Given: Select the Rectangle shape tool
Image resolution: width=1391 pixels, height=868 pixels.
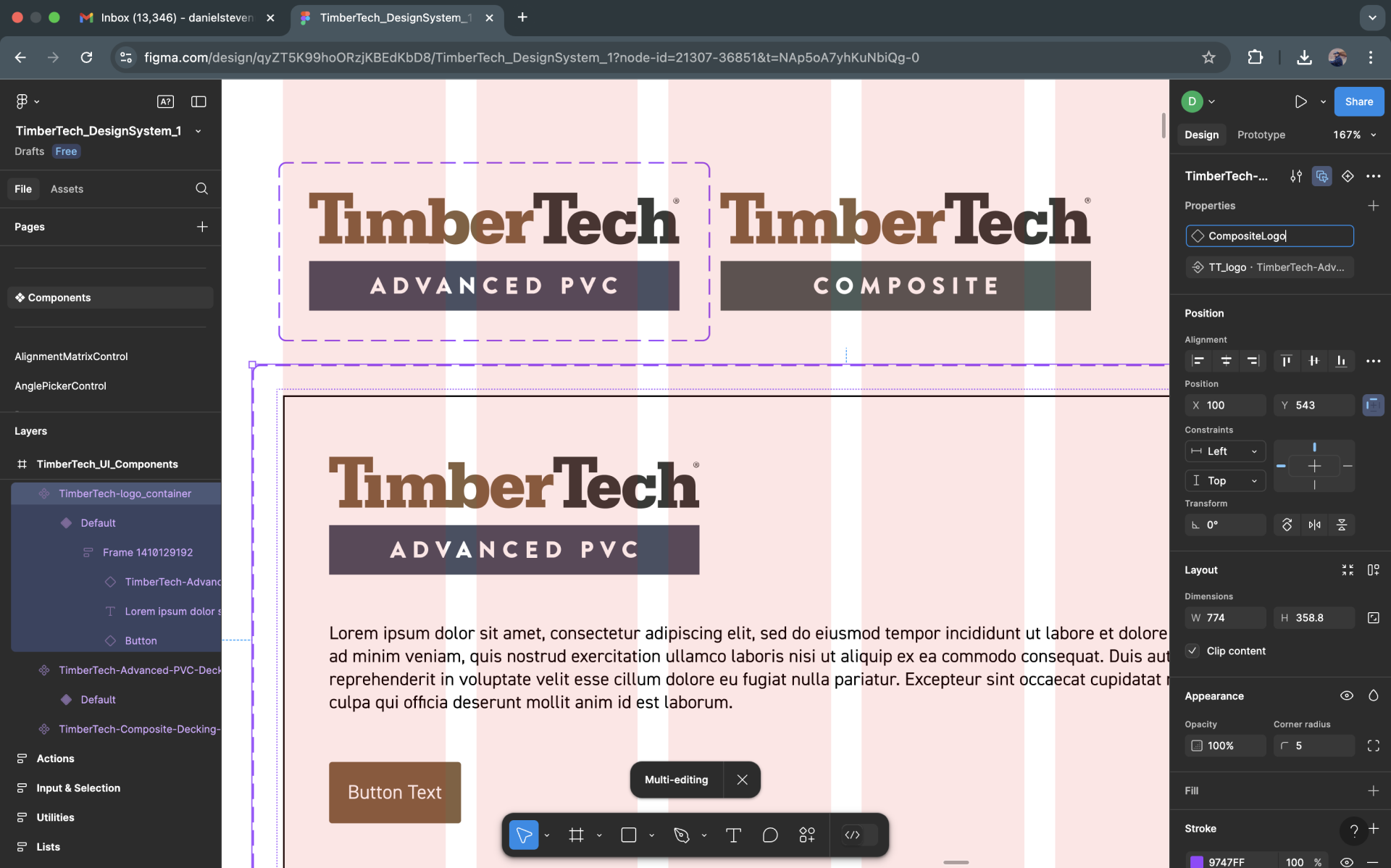Looking at the screenshot, I should pos(629,835).
